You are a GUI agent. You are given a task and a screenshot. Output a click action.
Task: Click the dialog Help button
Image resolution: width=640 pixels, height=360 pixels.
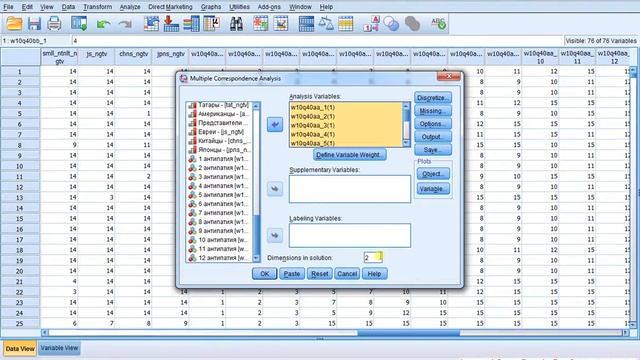(x=374, y=274)
